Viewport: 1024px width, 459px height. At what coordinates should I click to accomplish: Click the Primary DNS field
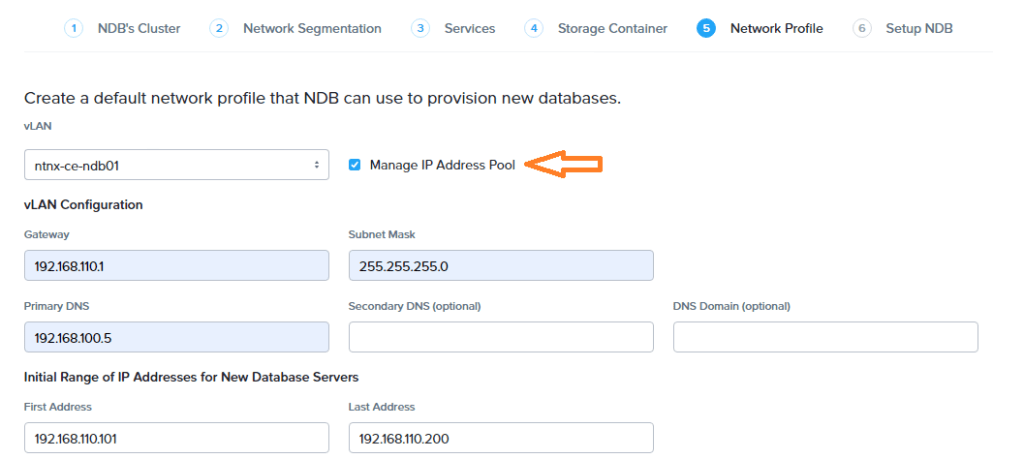176,337
